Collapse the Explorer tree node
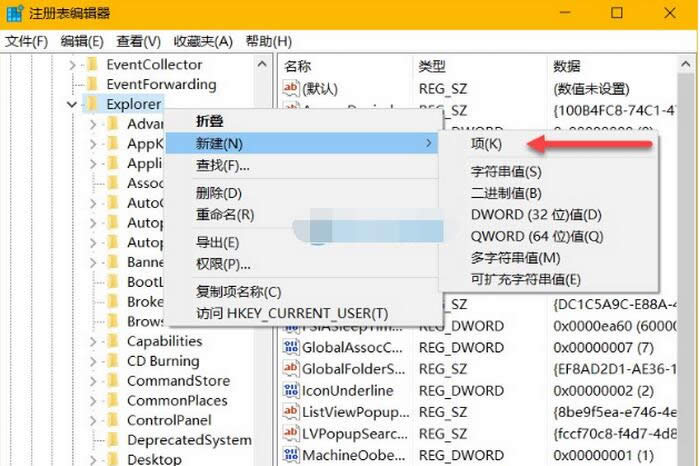 pyautogui.click(x=72, y=104)
